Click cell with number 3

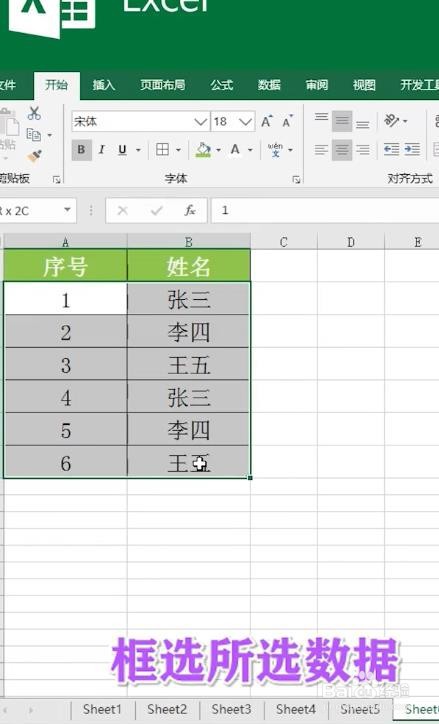pos(66,364)
